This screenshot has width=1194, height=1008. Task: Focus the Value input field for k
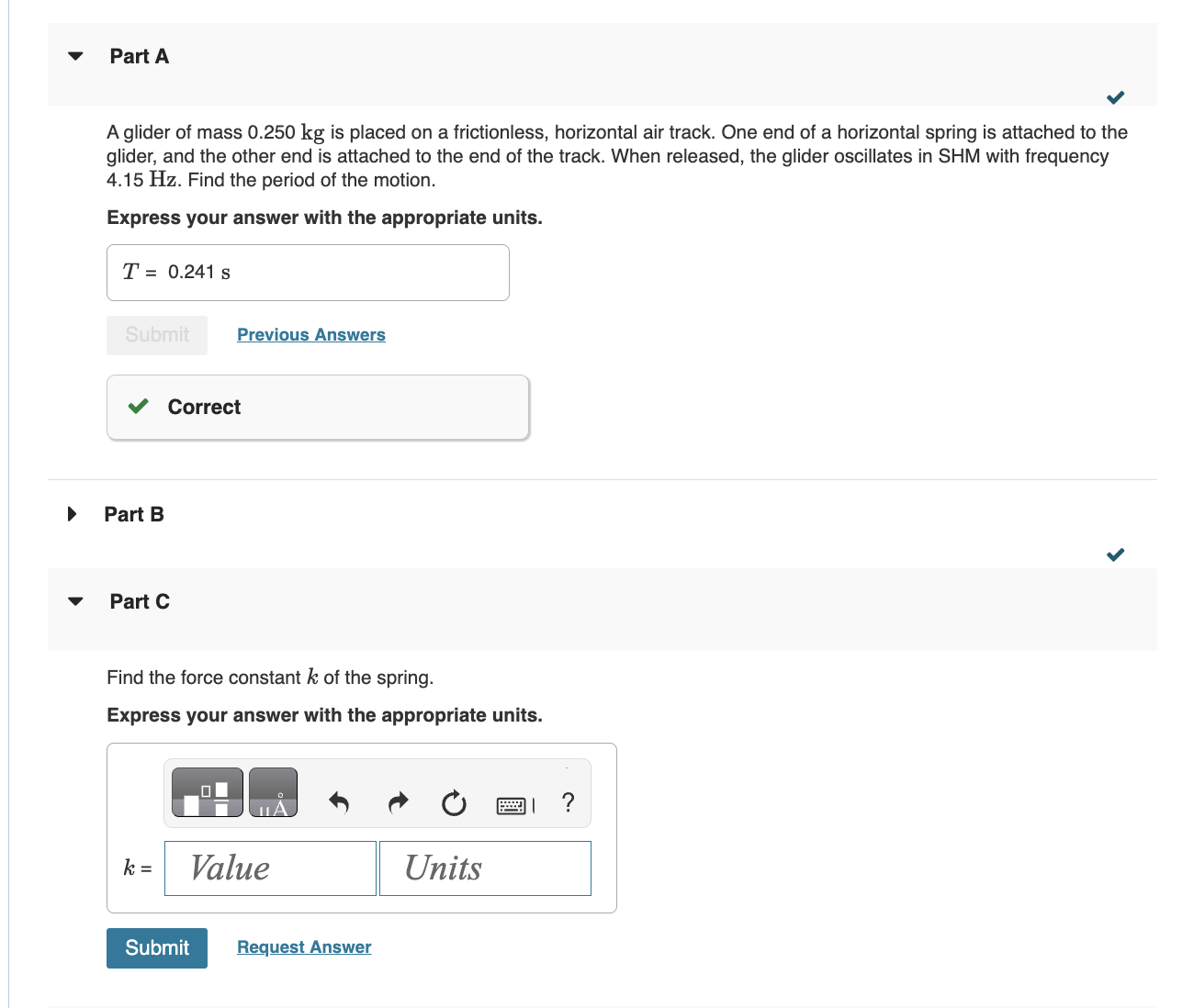click(270, 868)
